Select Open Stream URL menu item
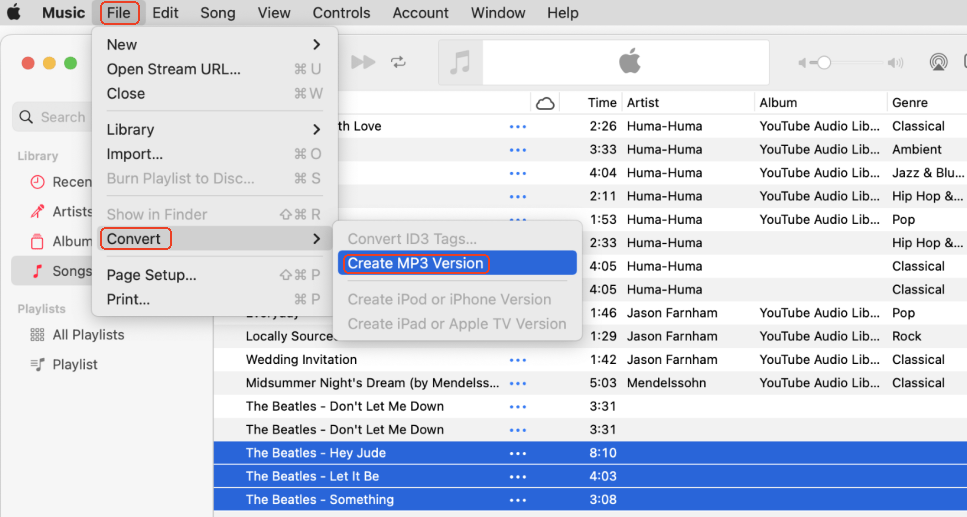Screen dimensions: 967x517 173,69
